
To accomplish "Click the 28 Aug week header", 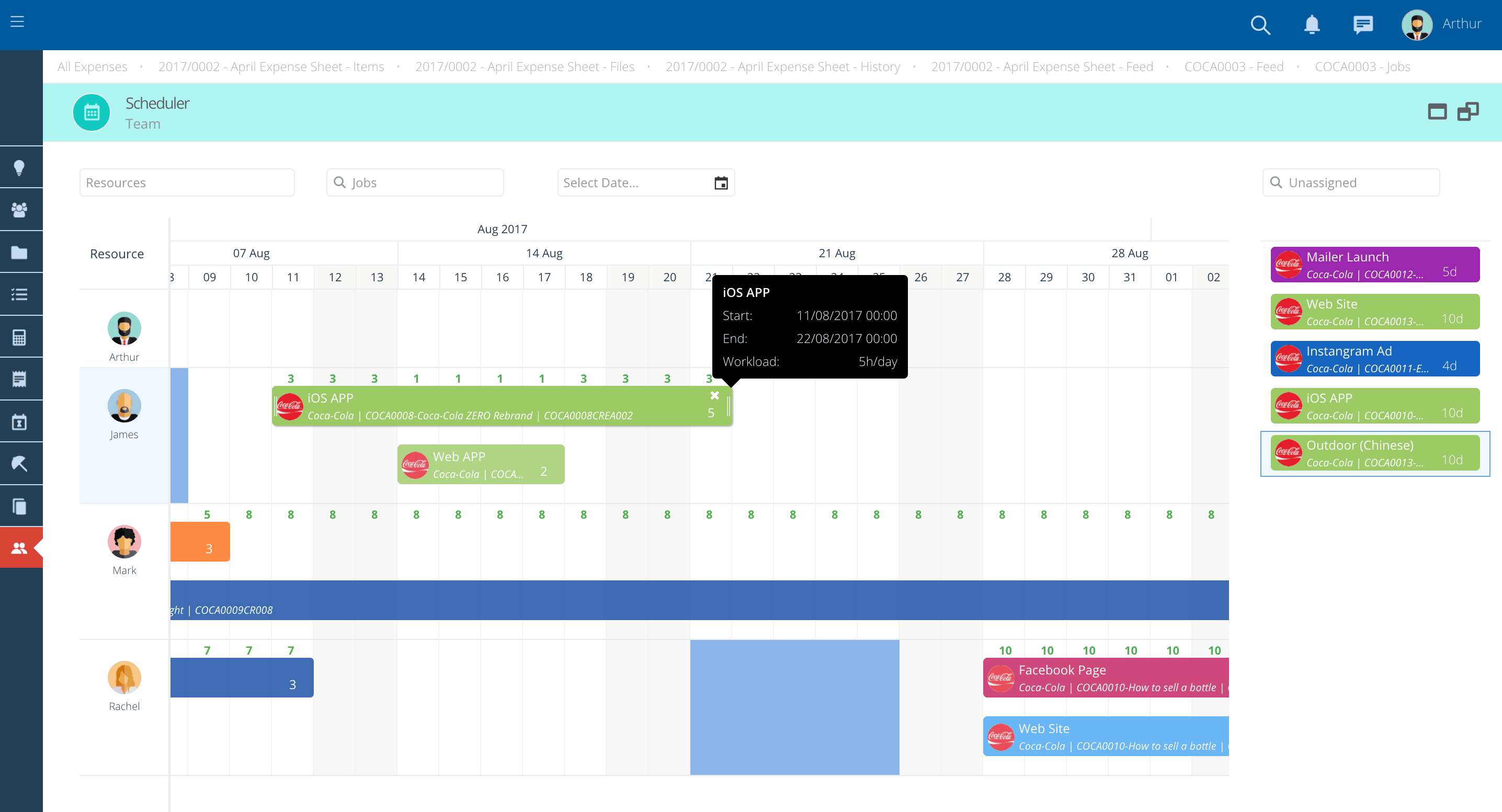I will click(x=1130, y=253).
